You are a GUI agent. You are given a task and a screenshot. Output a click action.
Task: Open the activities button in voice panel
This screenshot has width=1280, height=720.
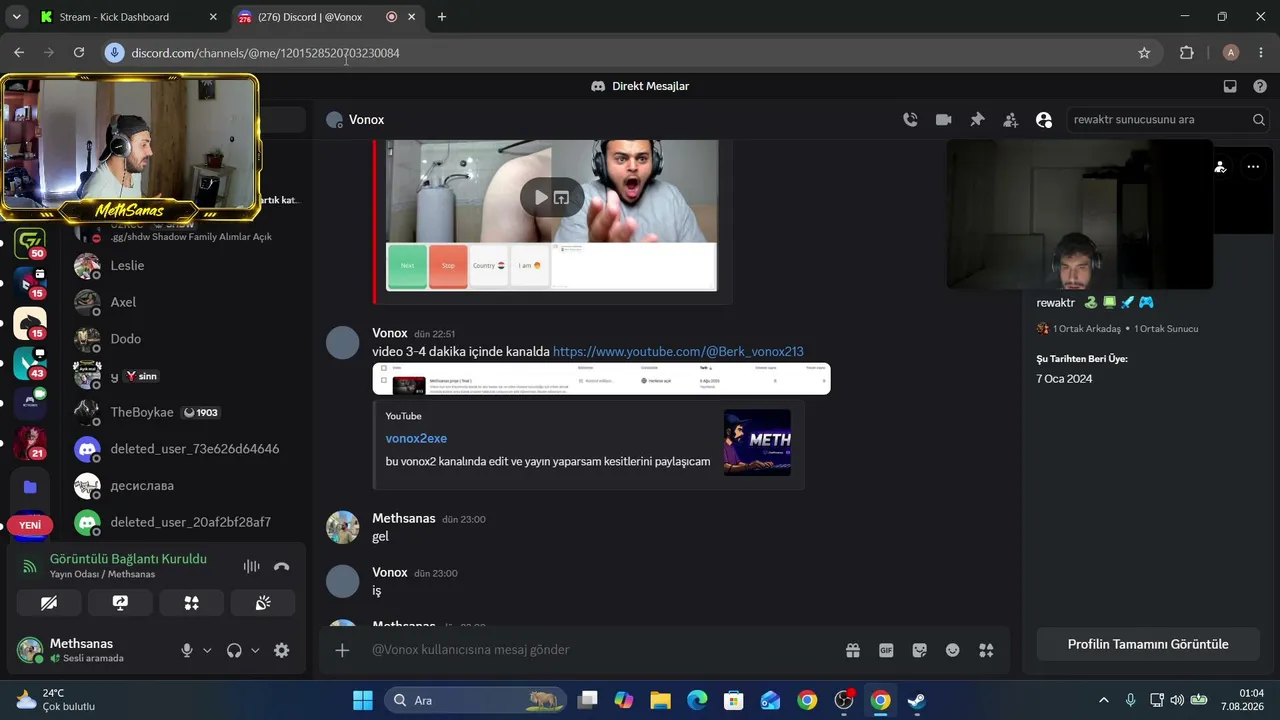(x=191, y=603)
